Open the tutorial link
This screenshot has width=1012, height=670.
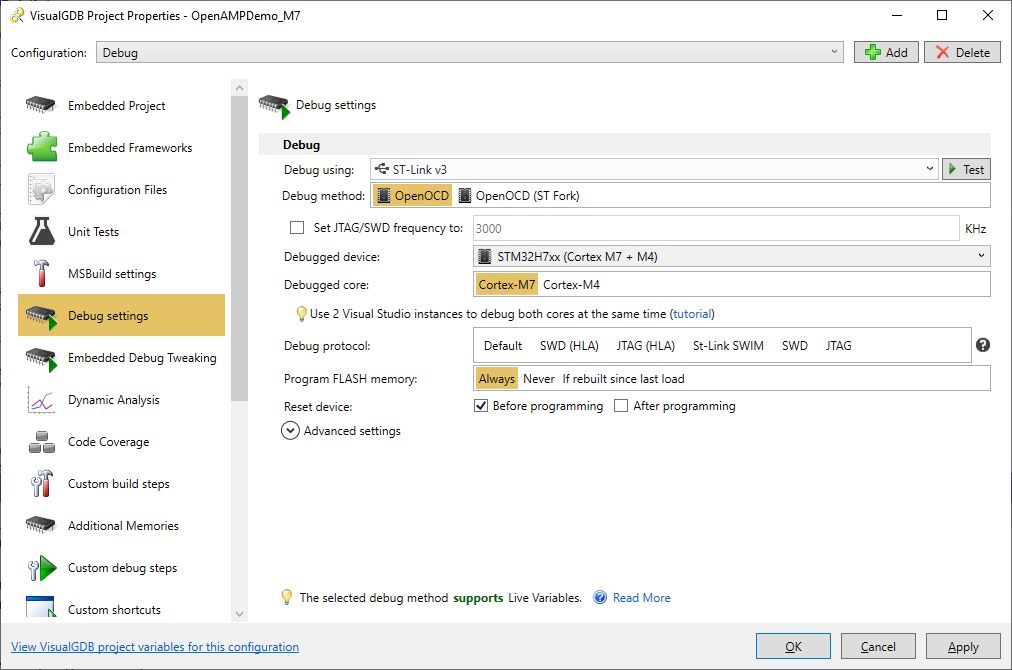(692, 314)
